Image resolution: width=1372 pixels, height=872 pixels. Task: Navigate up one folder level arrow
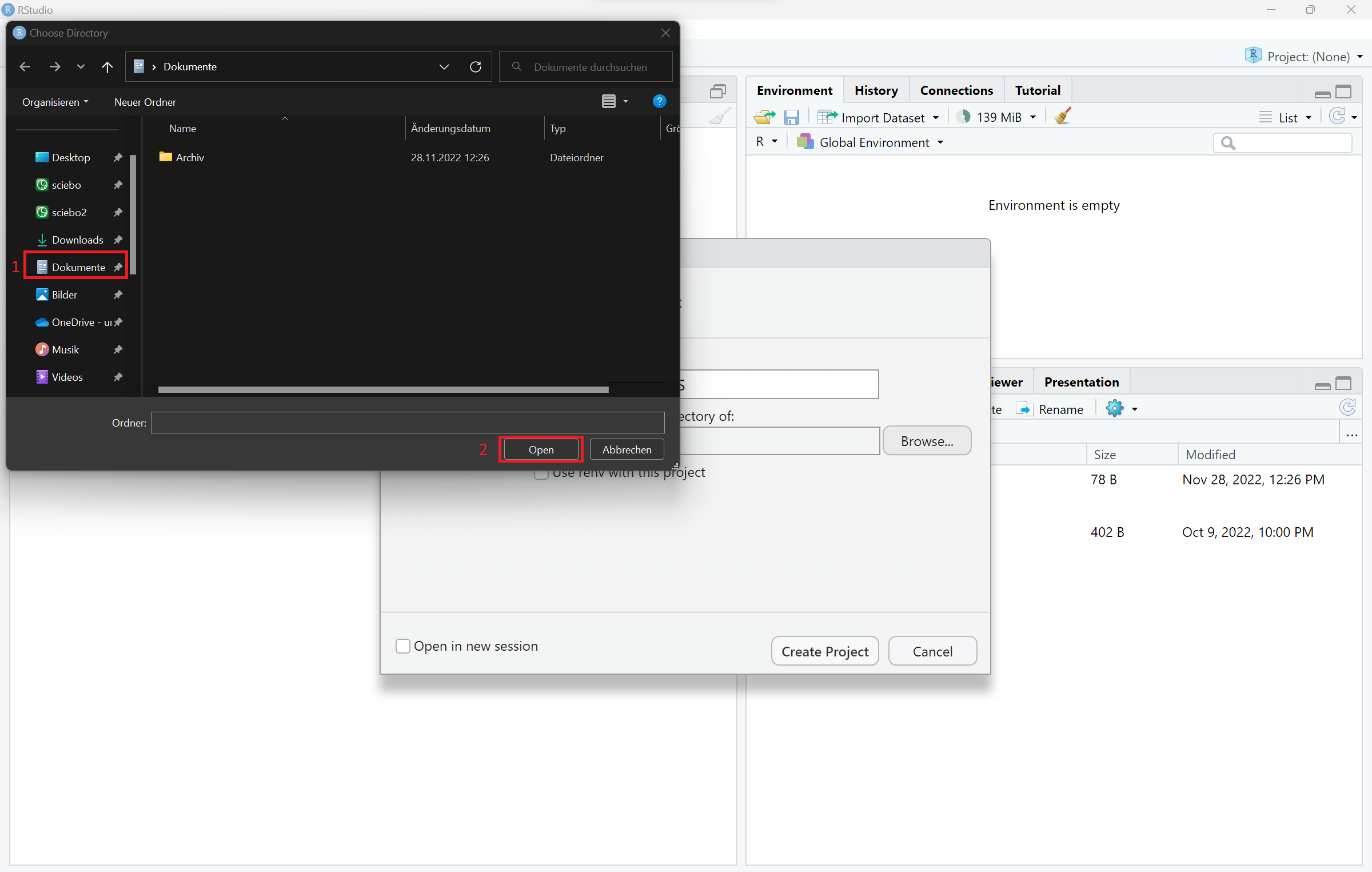[107, 67]
